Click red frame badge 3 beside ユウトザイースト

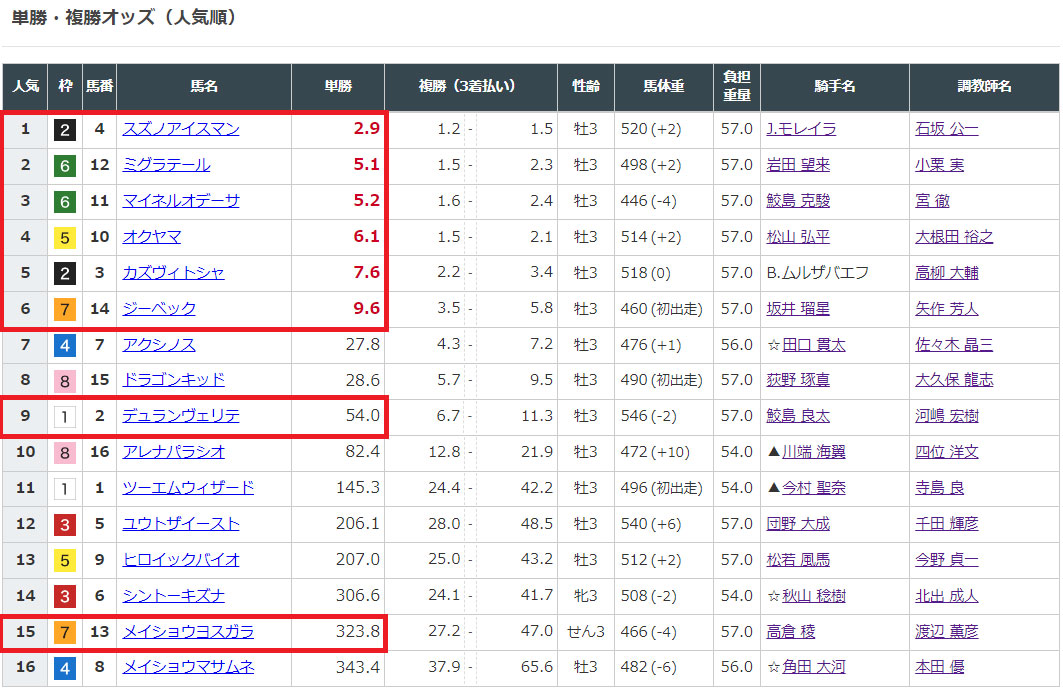click(x=65, y=524)
